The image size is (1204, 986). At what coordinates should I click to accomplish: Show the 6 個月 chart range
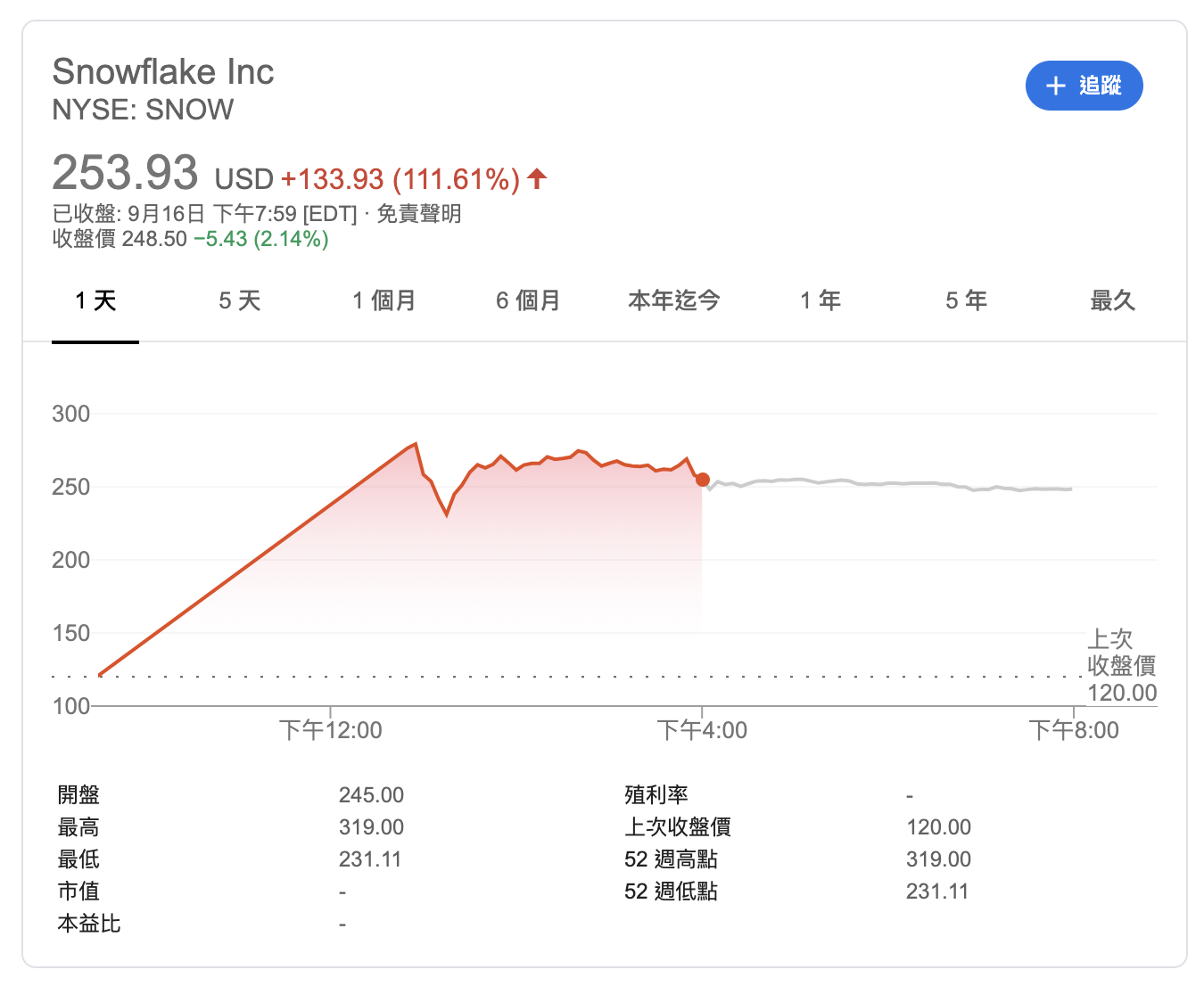coord(528,300)
